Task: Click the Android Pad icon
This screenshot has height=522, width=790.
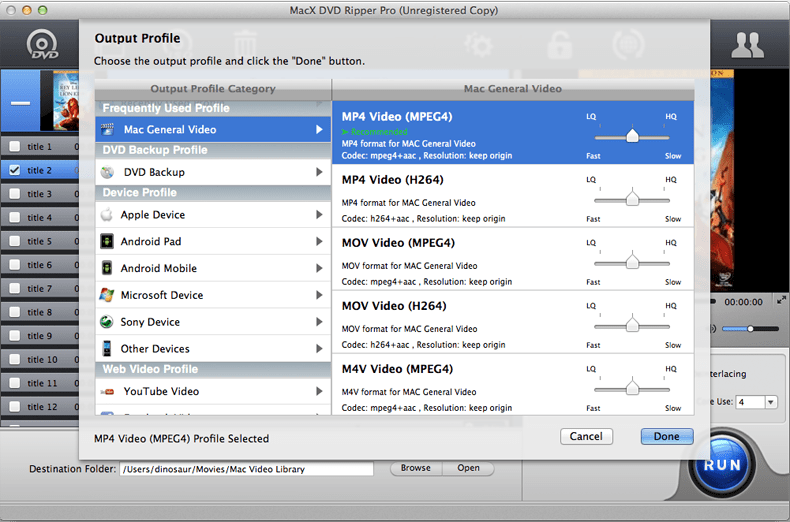Action: point(107,241)
